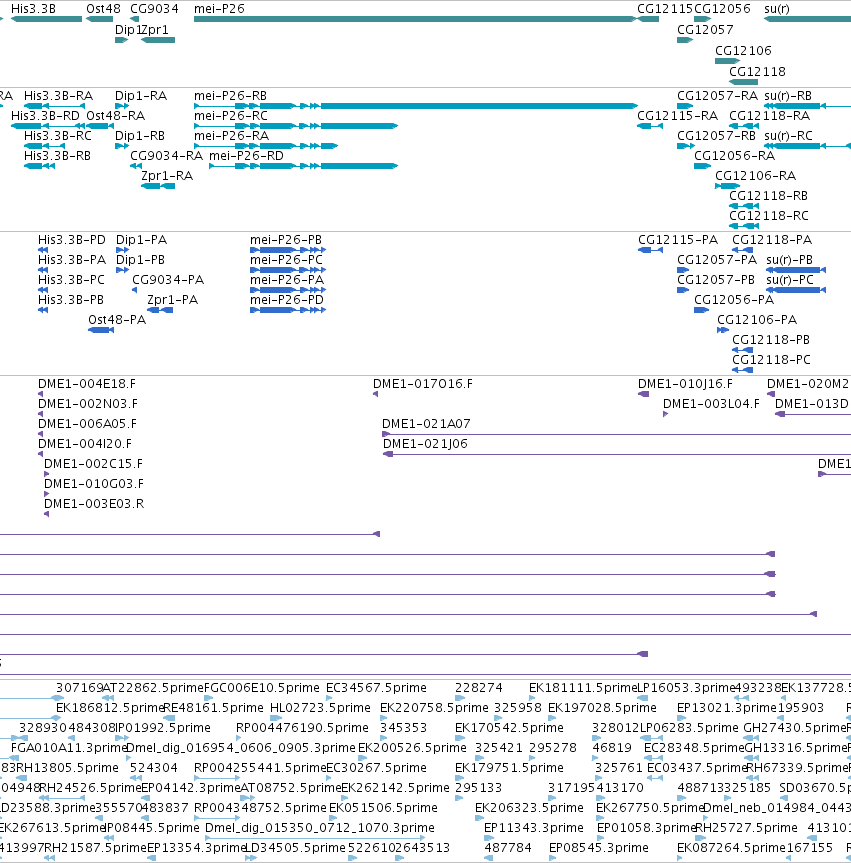Click the CG12115 gene label
This screenshot has width=851, height=863.
click(665, 9)
